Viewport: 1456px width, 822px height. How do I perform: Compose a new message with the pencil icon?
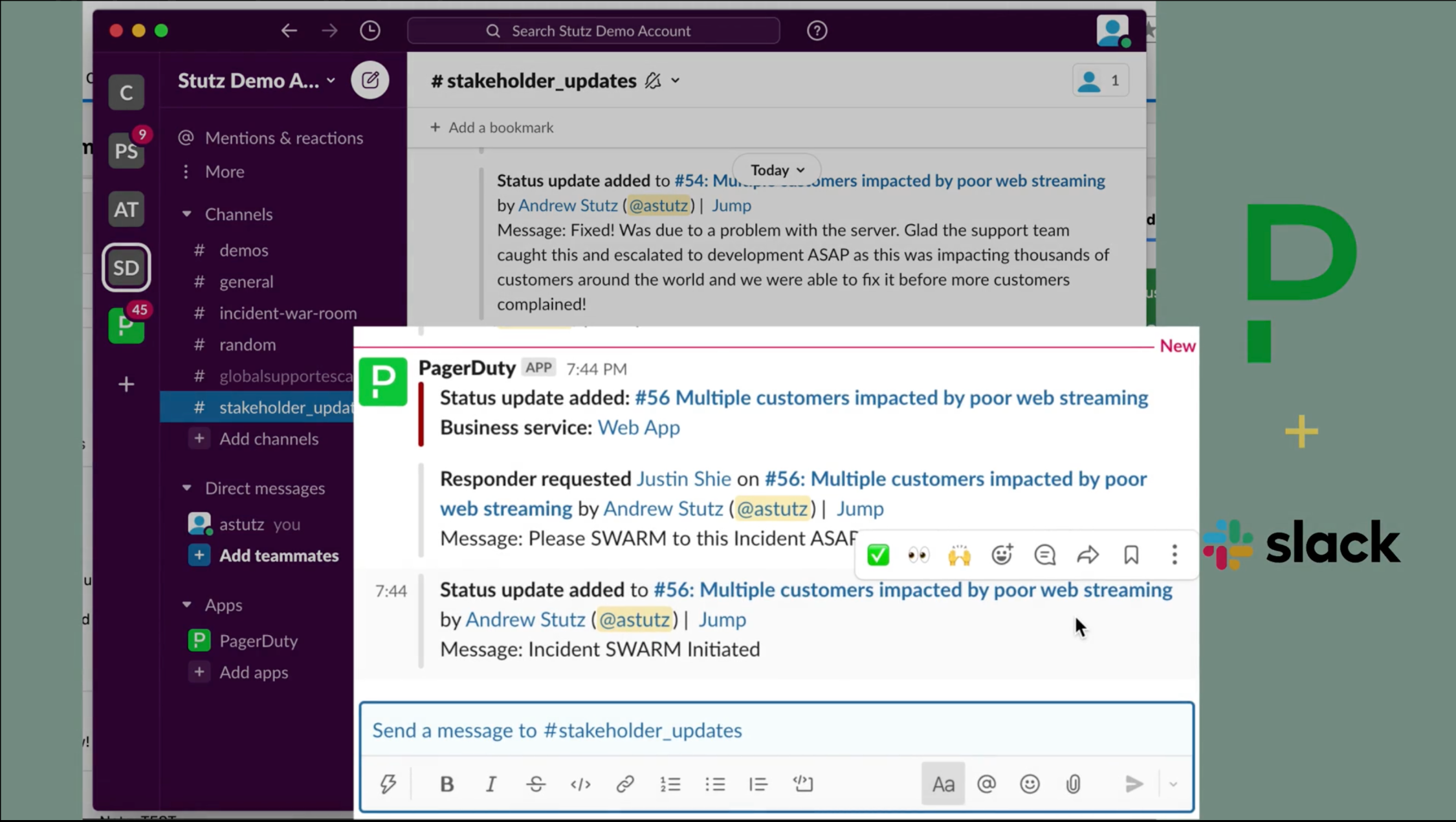click(x=370, y=80)
